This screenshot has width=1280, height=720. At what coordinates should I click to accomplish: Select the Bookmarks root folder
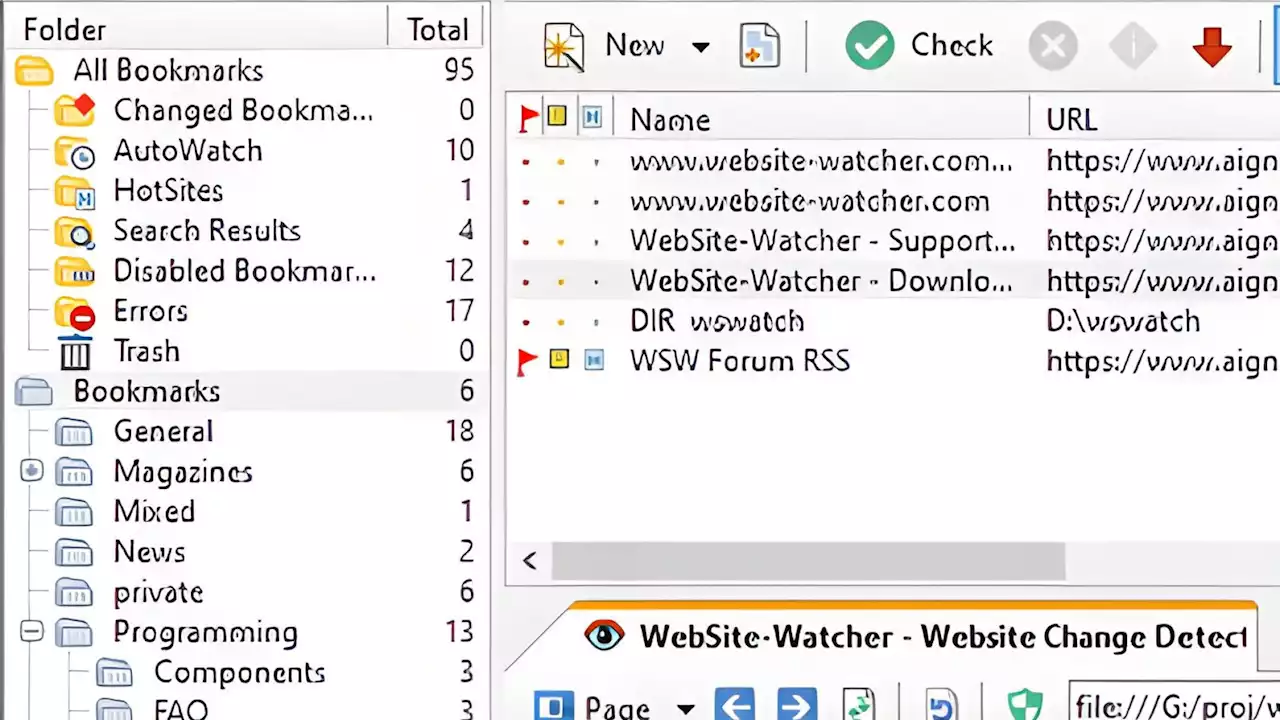(x=146, y=391)
